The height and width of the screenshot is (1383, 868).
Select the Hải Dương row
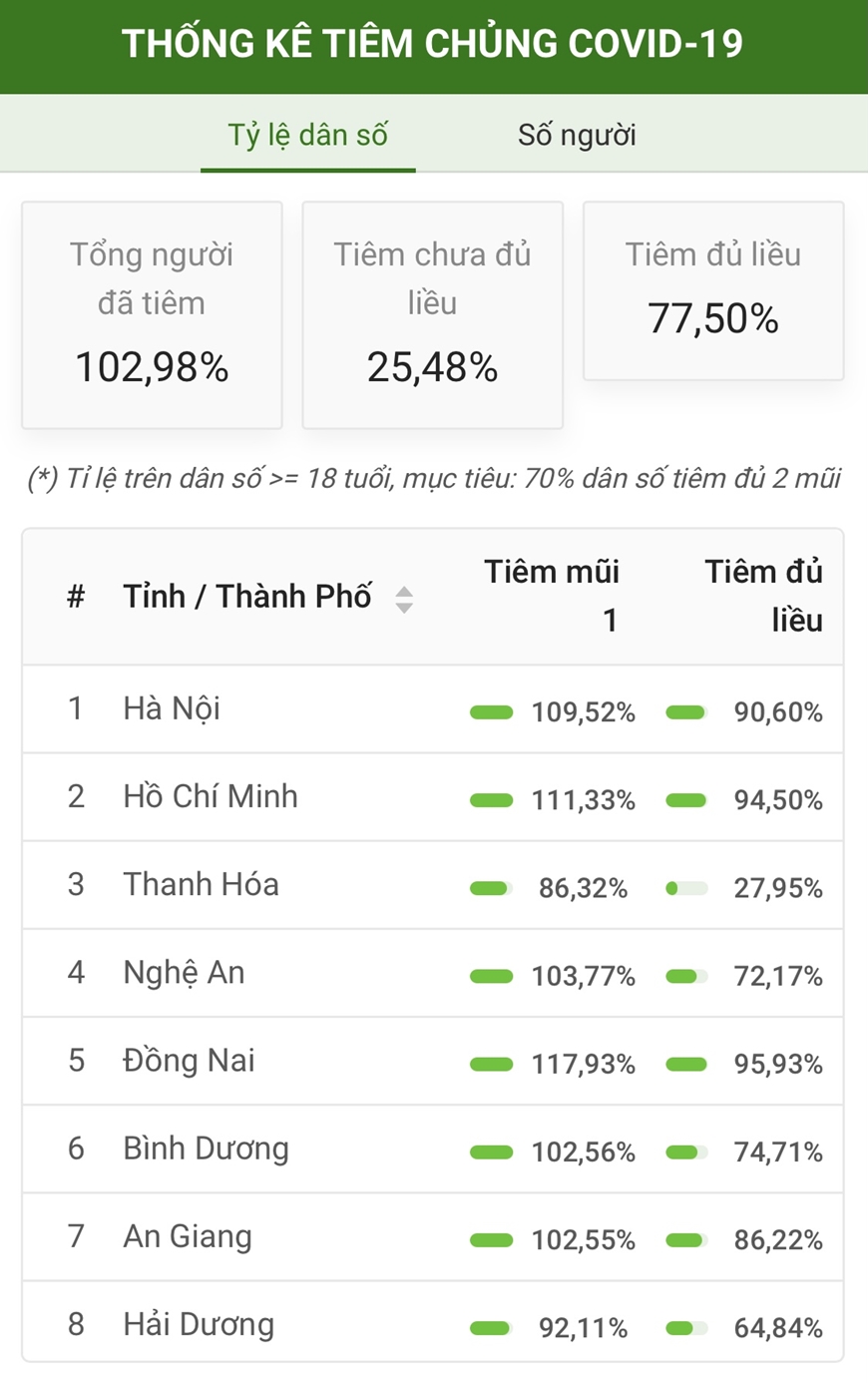(433, 1323)
